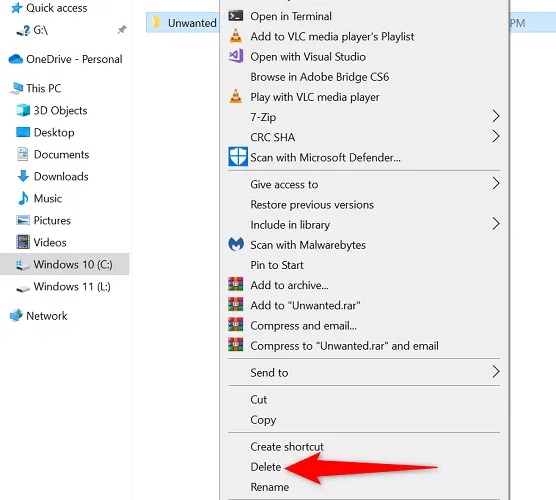Image resolution: width=556 pixels, height=500 pixels.
Task: Open Windows 11 (L:) drive in sidebar
Action: pos(65,286)
